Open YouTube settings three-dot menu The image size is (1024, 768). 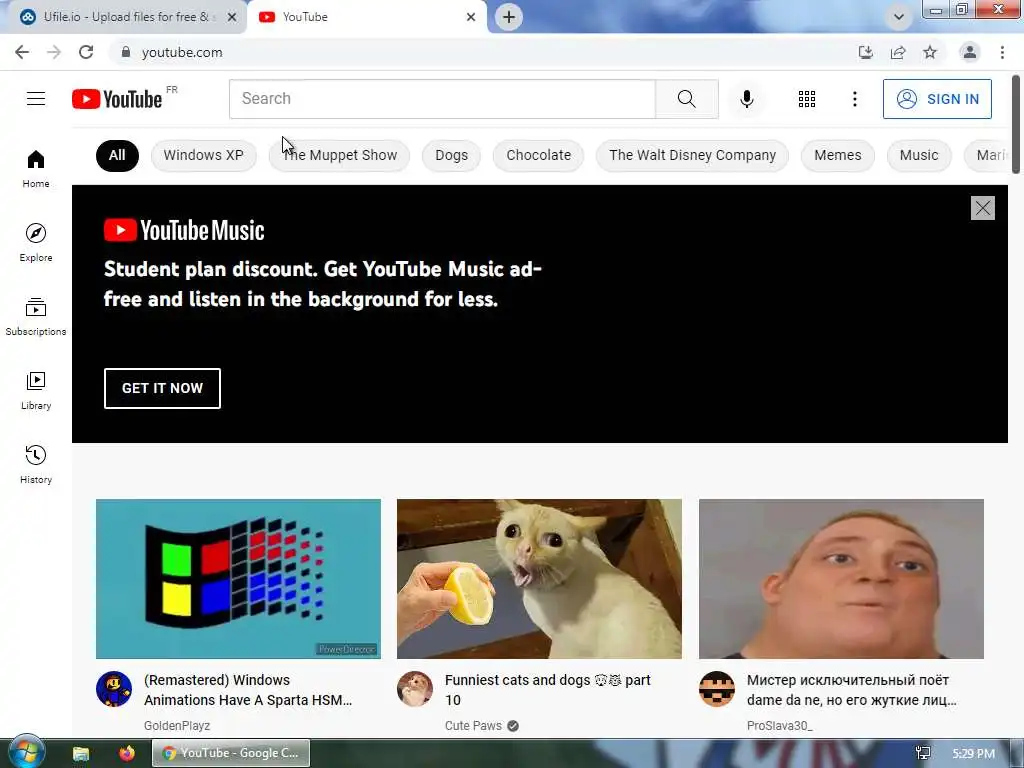tap(854, 99)
